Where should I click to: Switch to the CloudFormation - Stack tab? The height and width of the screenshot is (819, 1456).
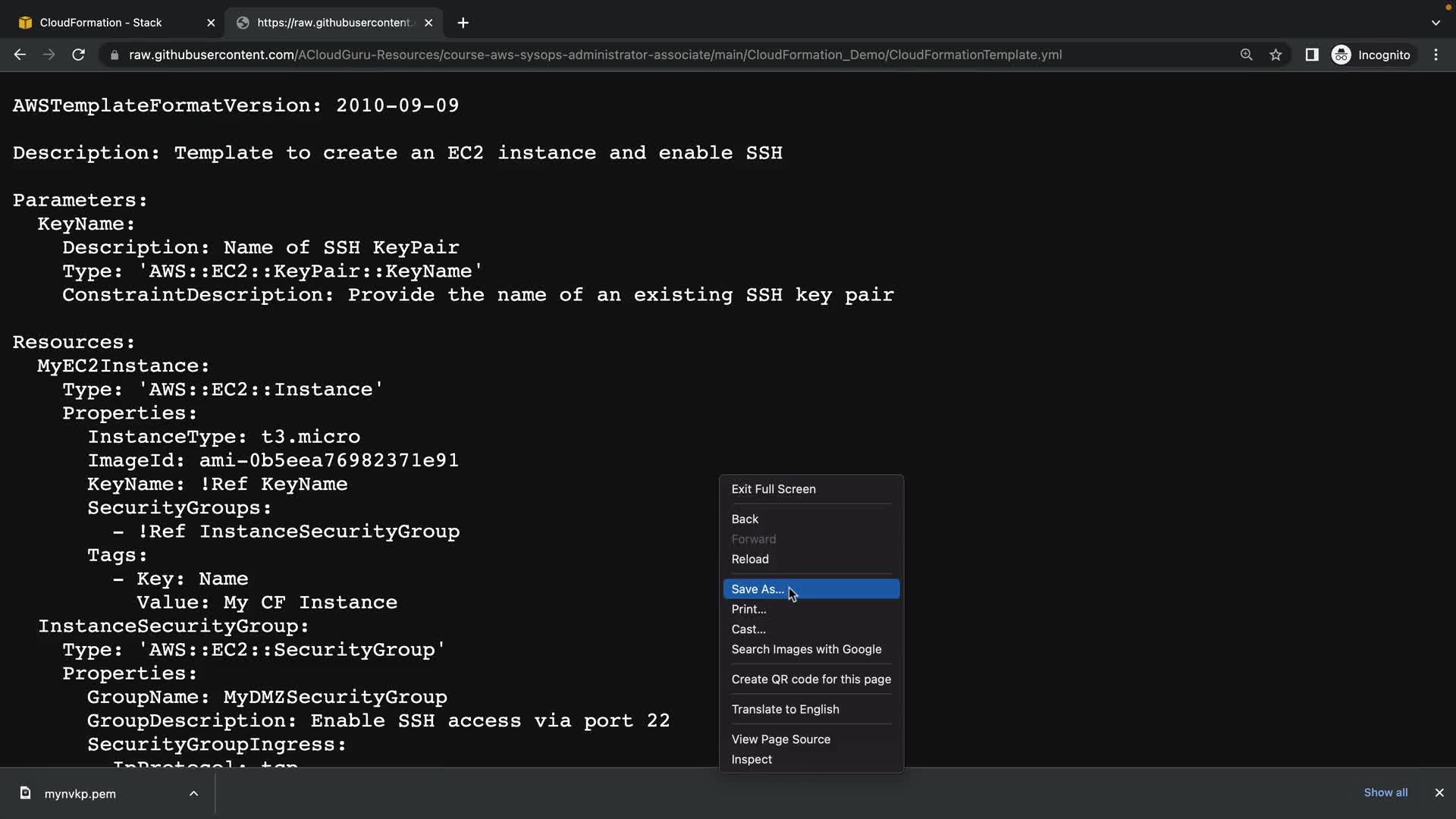click(101, 23)
